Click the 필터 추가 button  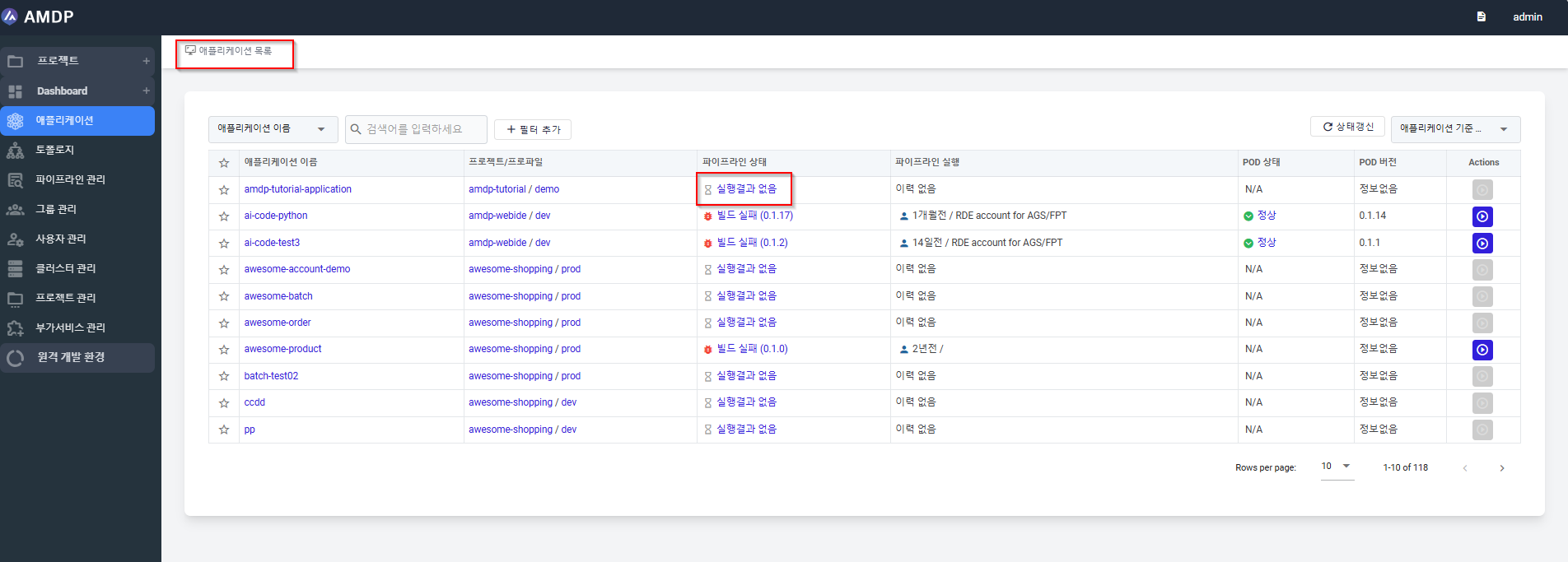click(533, 129)
